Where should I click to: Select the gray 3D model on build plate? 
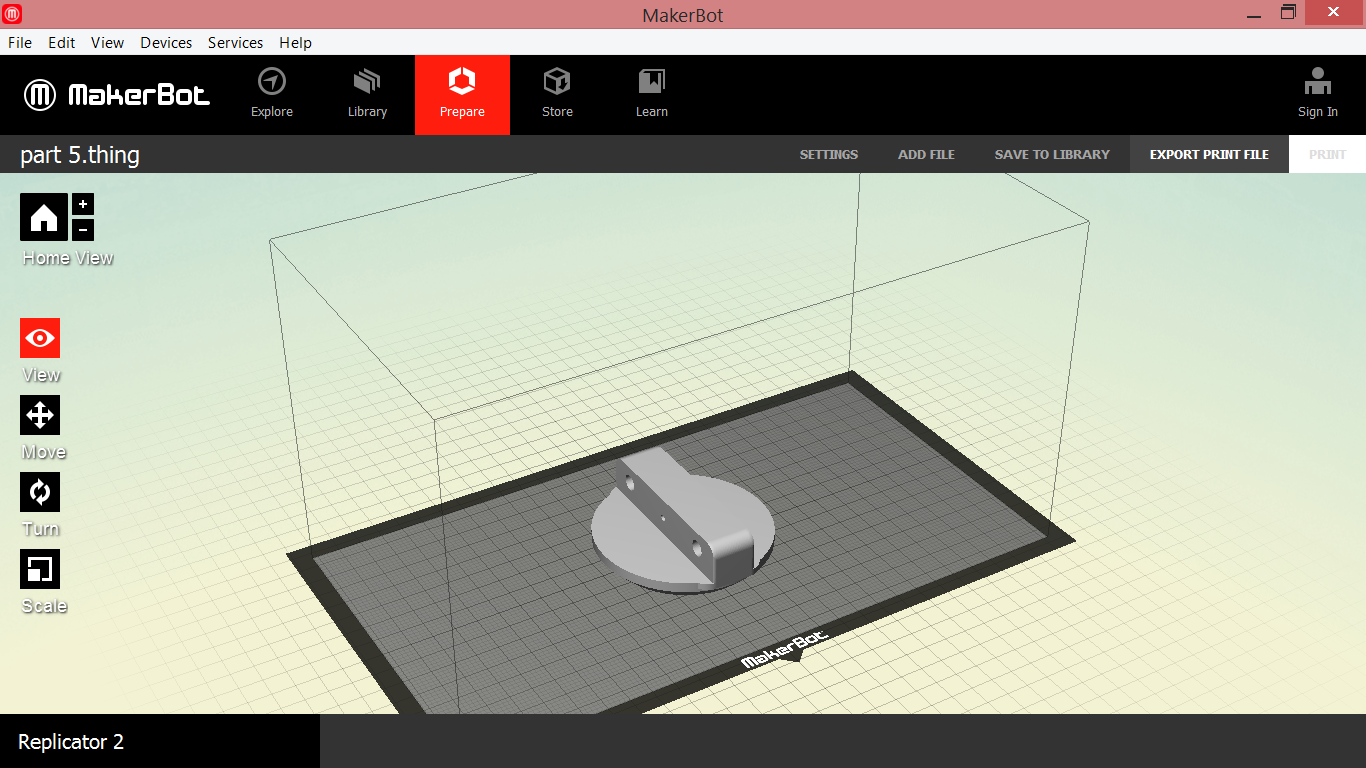point(683,521)
